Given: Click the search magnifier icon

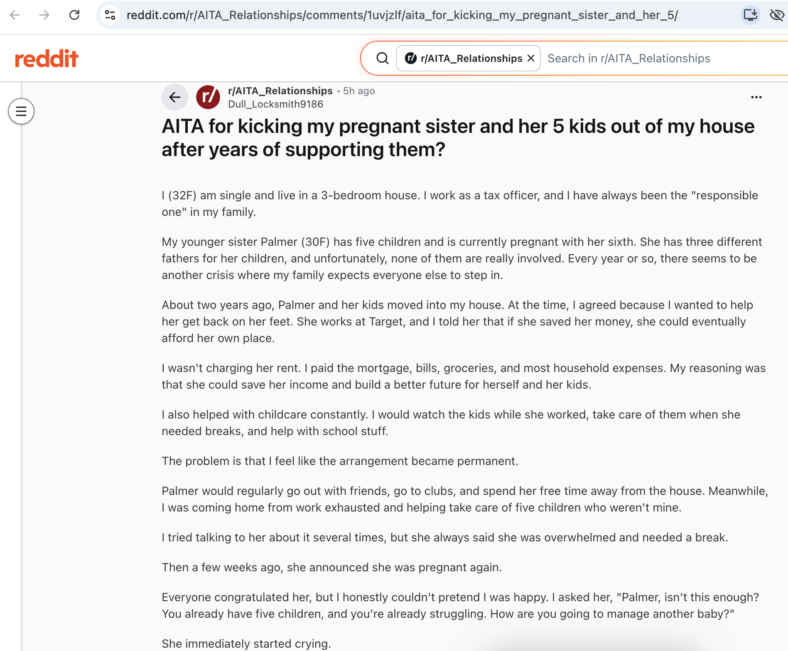Looking at the screenshot, I should pos(382,58).
